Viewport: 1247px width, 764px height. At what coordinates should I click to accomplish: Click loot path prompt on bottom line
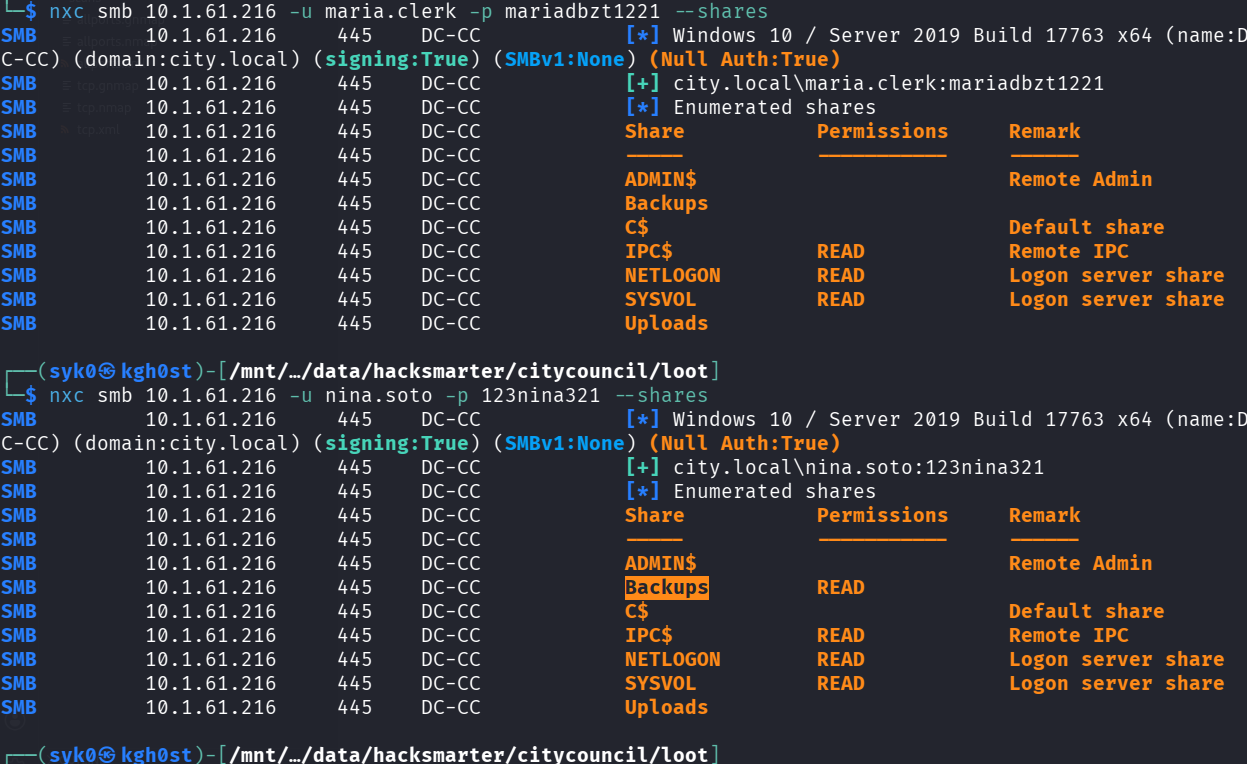[469, 754]
